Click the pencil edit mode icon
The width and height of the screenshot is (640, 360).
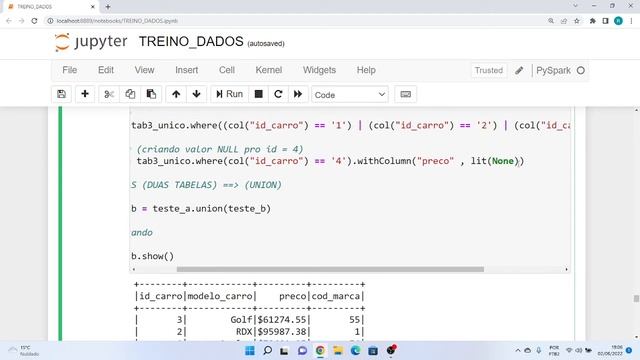click(x=519, y=70)
